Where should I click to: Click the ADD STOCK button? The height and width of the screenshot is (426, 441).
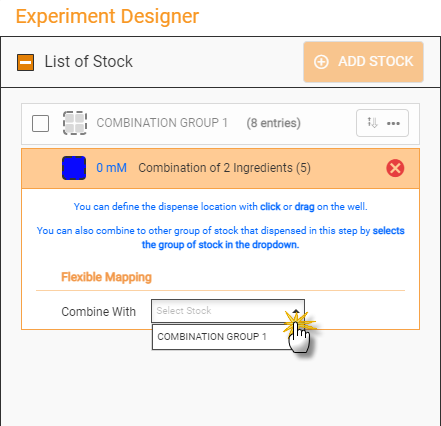(363, 62)
